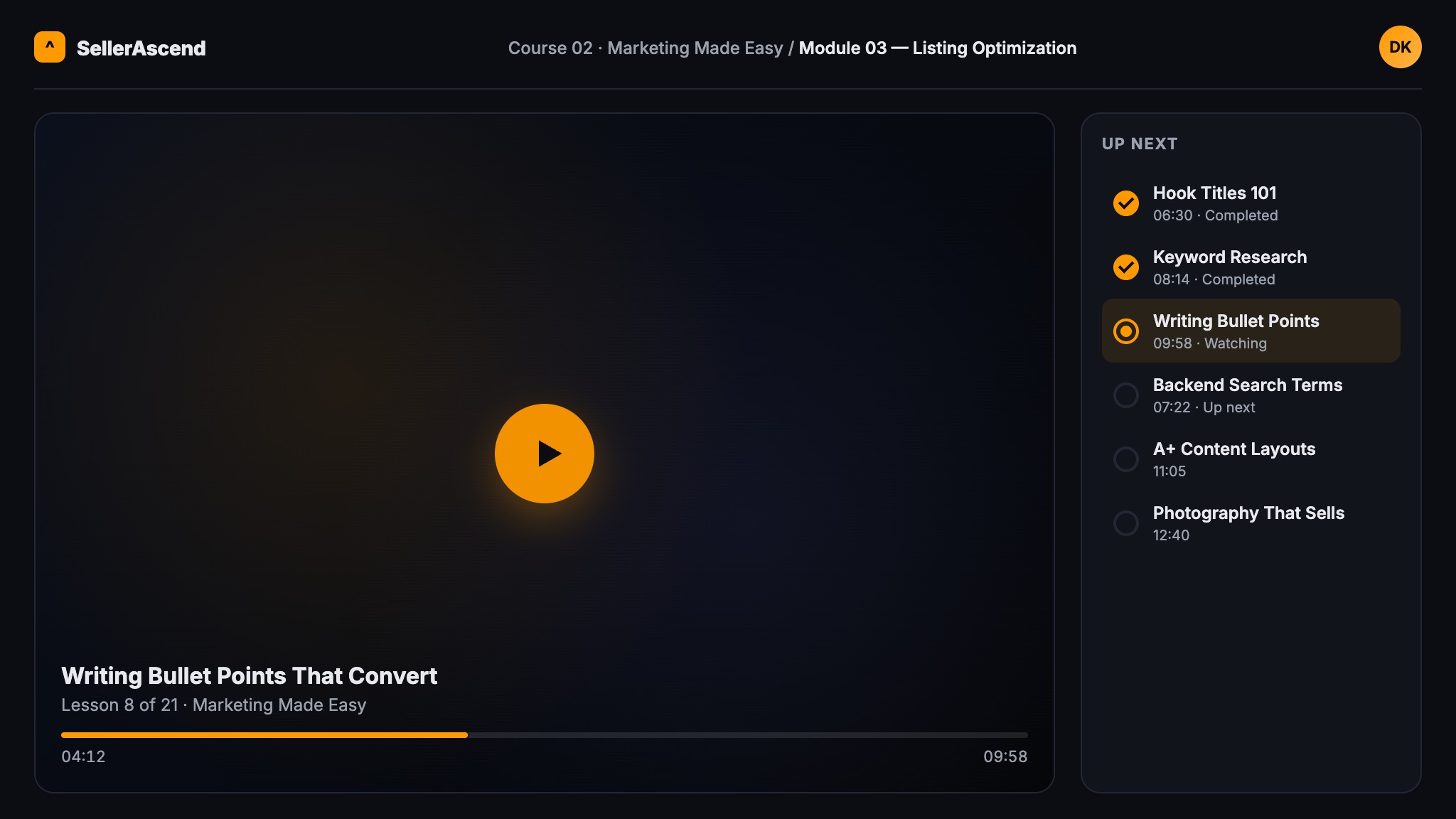Click the elapsed time 04:12
Screen dimensions: 1456x819
point(83,756)
